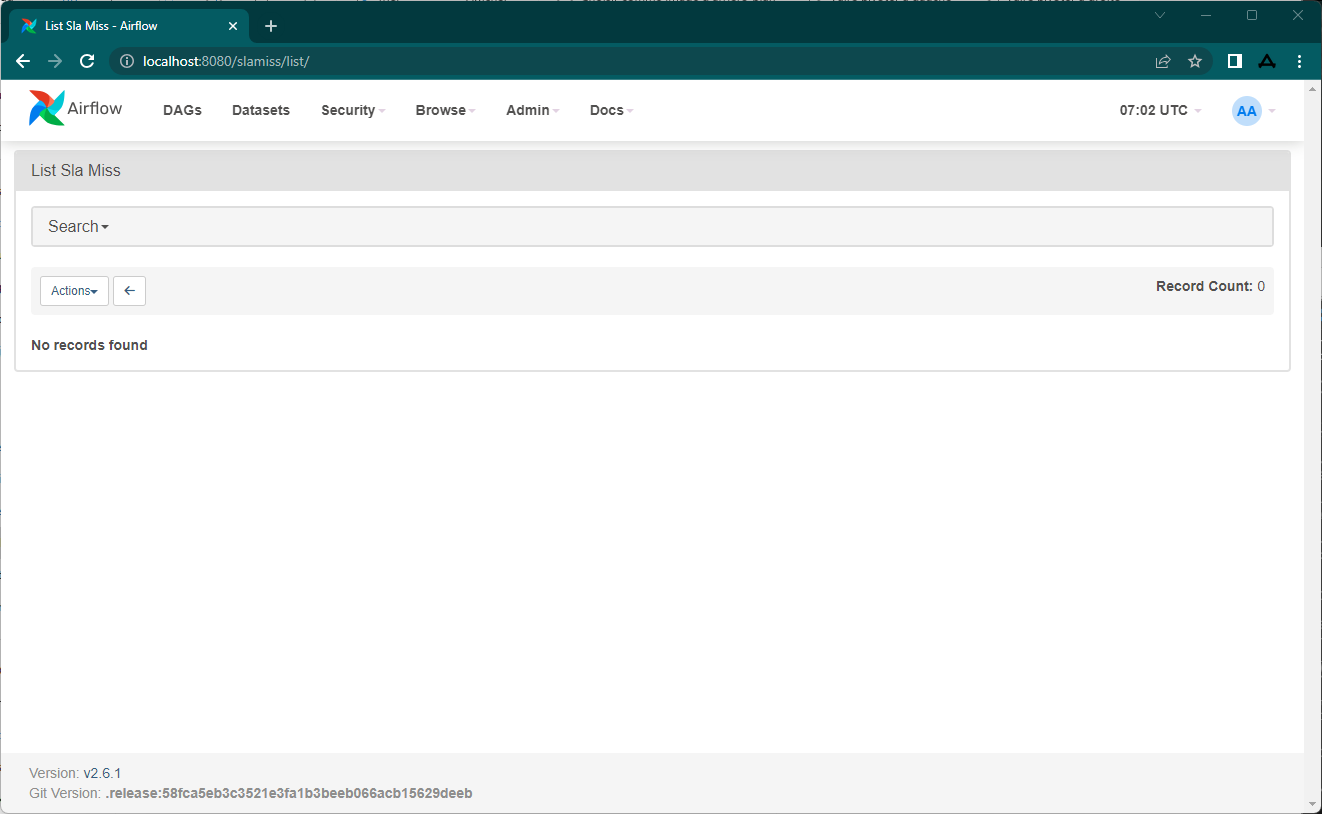Click the Record Count text

coord(1210,286)
